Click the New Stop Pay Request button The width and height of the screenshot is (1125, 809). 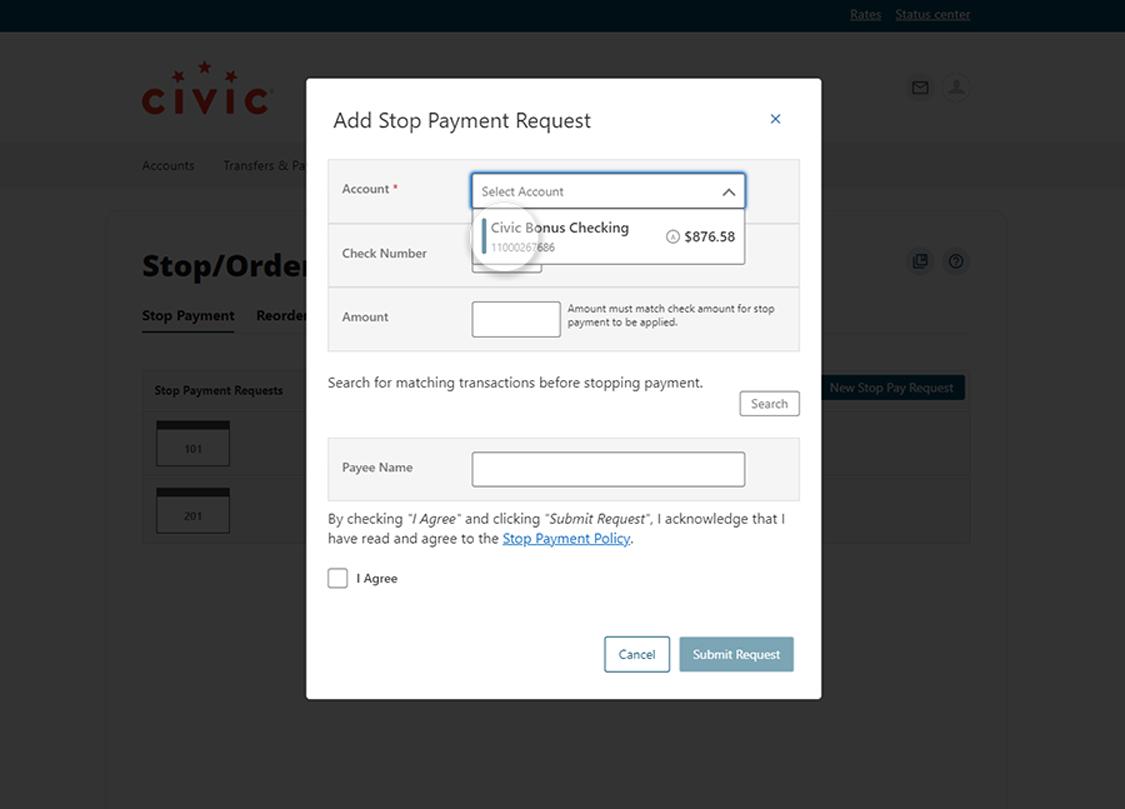[892, 388]
